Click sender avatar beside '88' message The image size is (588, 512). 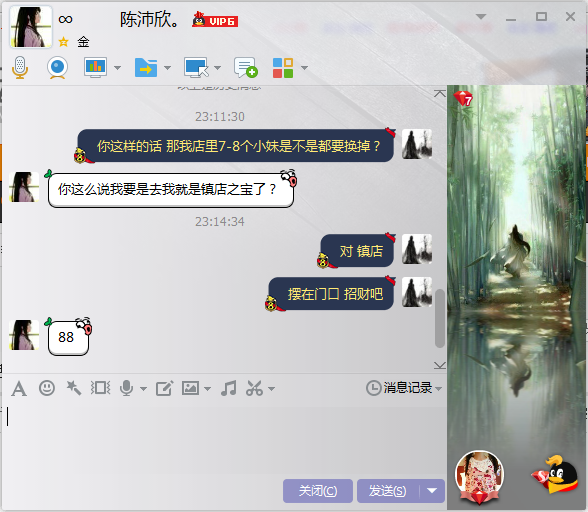click(x=24, y=335)
